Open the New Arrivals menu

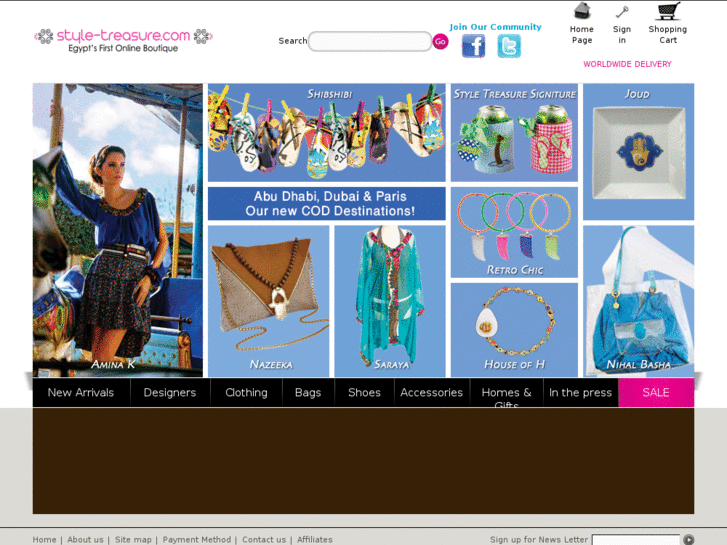pyautogui.click(x=81, y=393)
